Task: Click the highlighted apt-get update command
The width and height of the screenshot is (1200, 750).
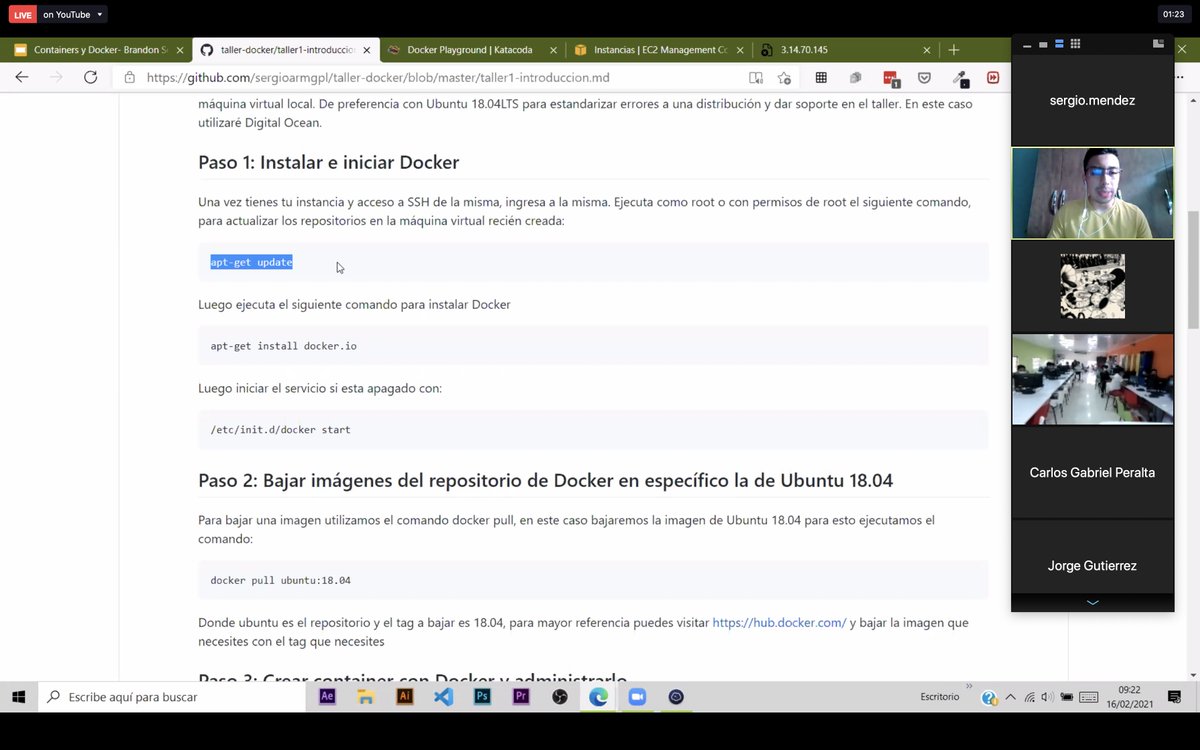Action: tap(251, 262)
